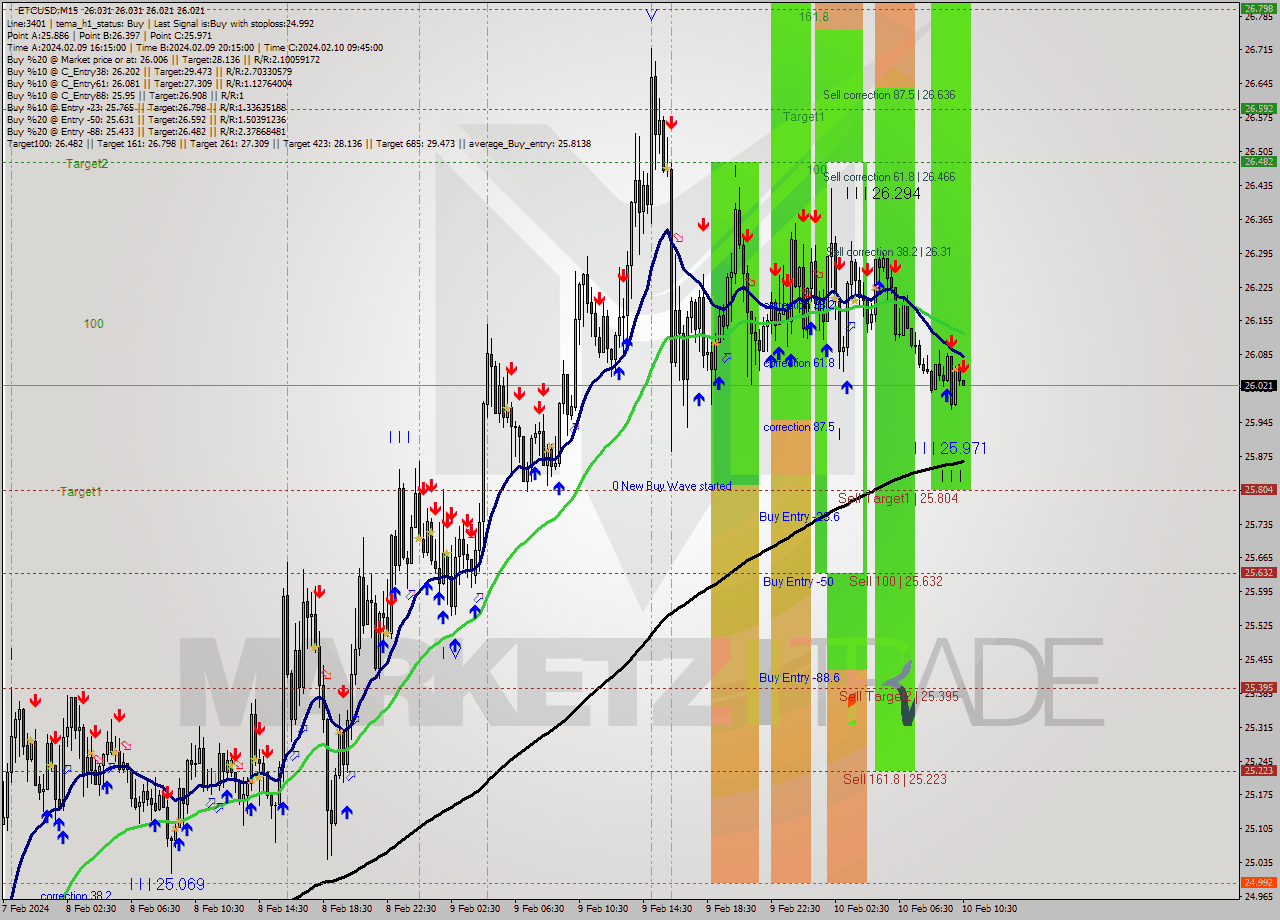Click the red-line 'Target1' label at left
Screen dimensions: 1280x920
point(81,492)
